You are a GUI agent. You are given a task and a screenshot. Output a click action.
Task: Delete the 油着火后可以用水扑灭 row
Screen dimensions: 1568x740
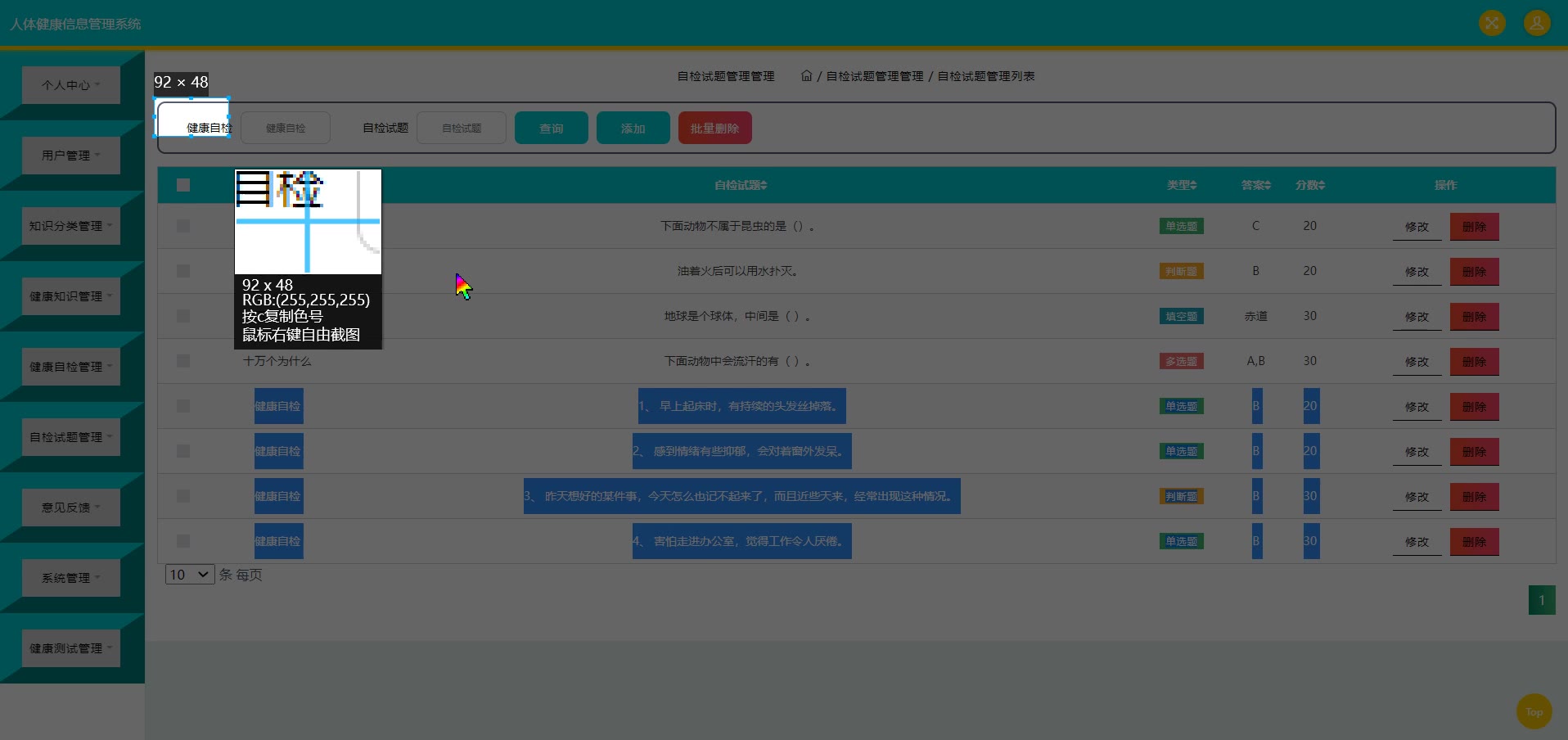pos(1475,272)
